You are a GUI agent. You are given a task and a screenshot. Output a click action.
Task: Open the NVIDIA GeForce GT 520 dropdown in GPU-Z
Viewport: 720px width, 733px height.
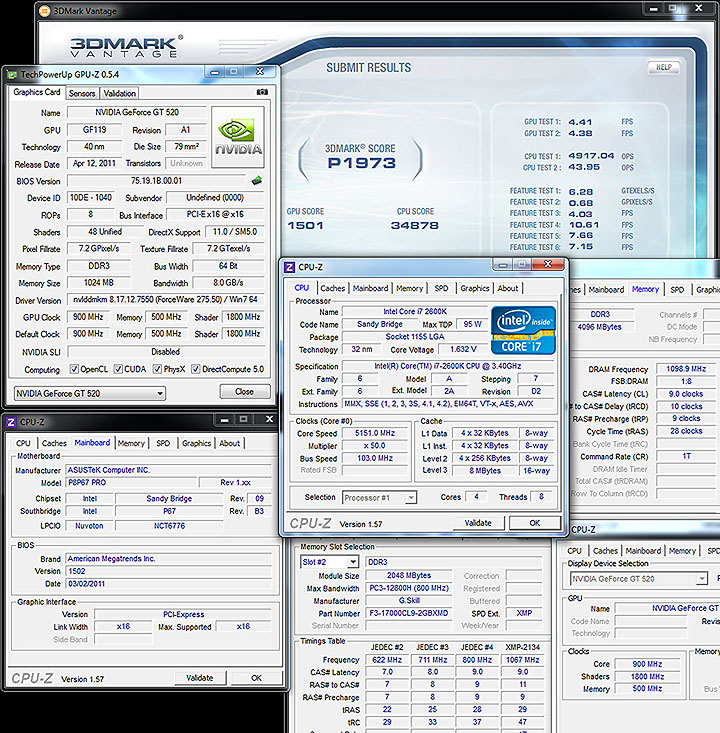[x=89, y=393]
